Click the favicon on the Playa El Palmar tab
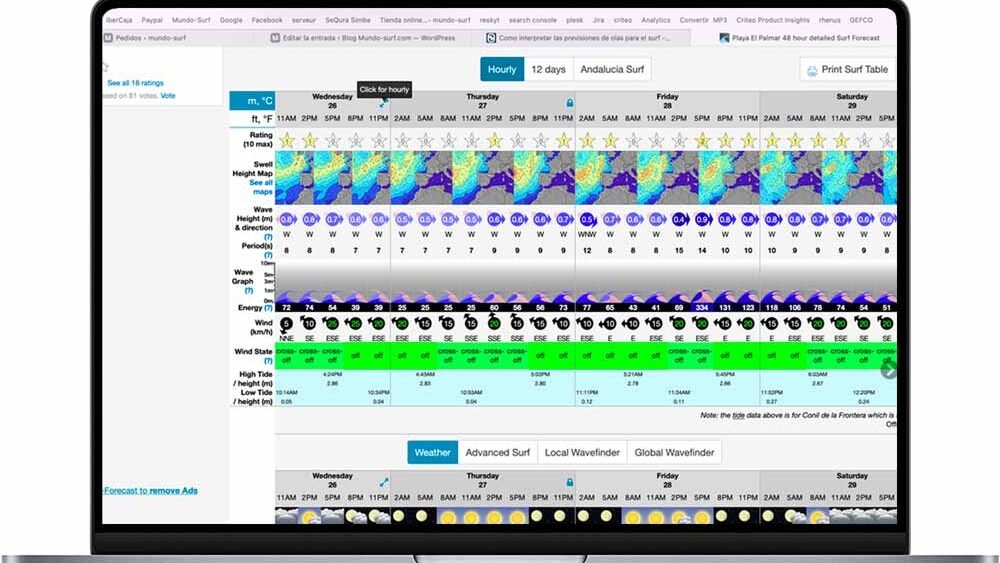 pyautogui.click(x=724, y=38)
